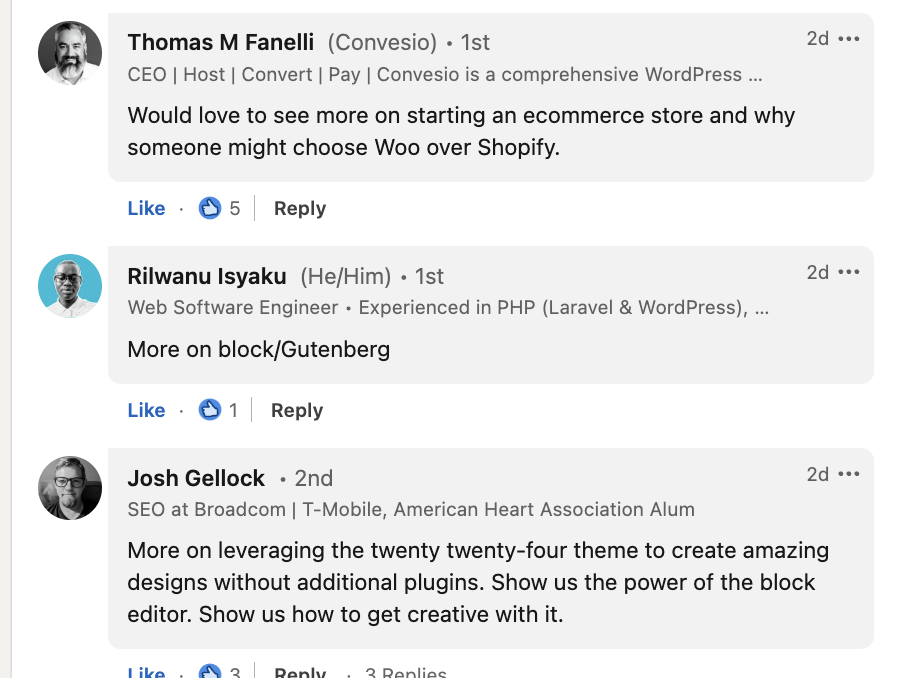900x678 pixels.
Task: View the 5 reactions on Thomas's comment
Action: point(219,208)
